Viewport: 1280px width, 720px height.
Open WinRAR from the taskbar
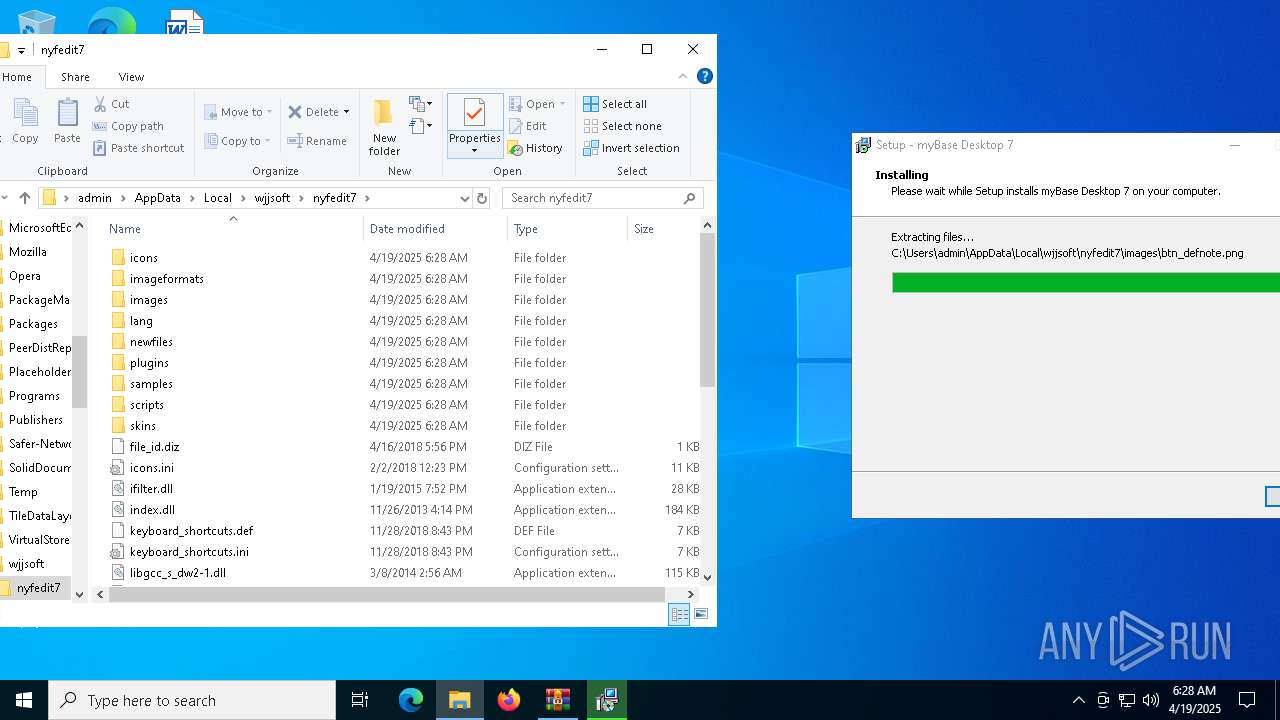pyautogui.click(x=558, y=700)
